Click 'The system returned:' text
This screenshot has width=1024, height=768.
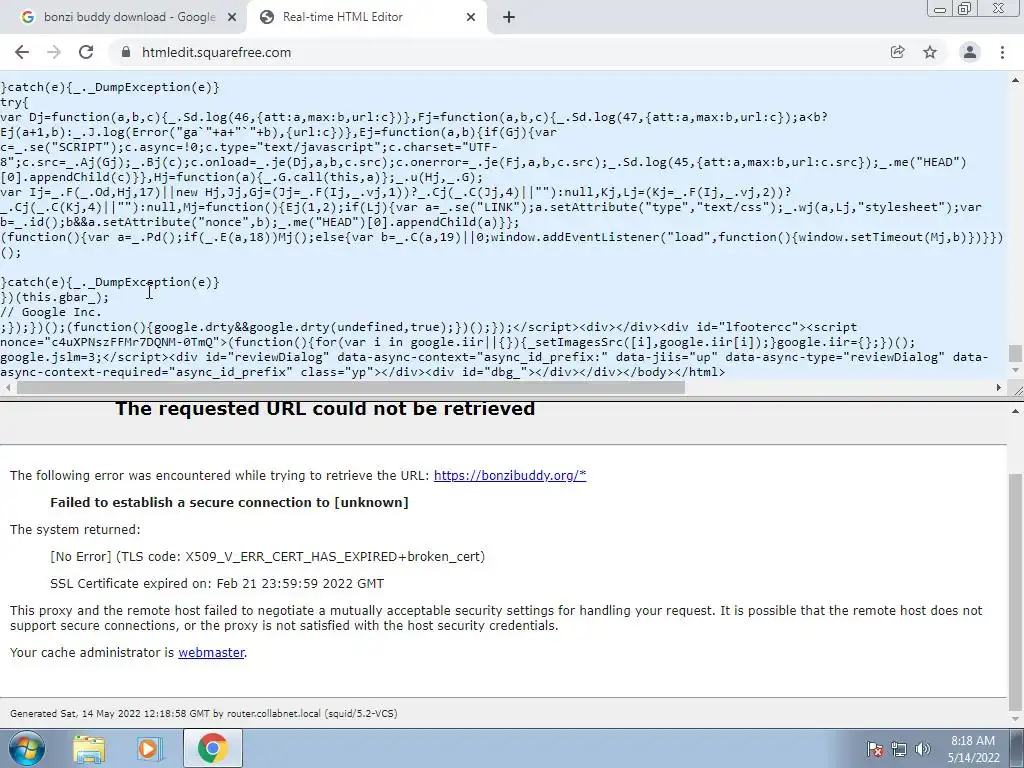point(75,530)
